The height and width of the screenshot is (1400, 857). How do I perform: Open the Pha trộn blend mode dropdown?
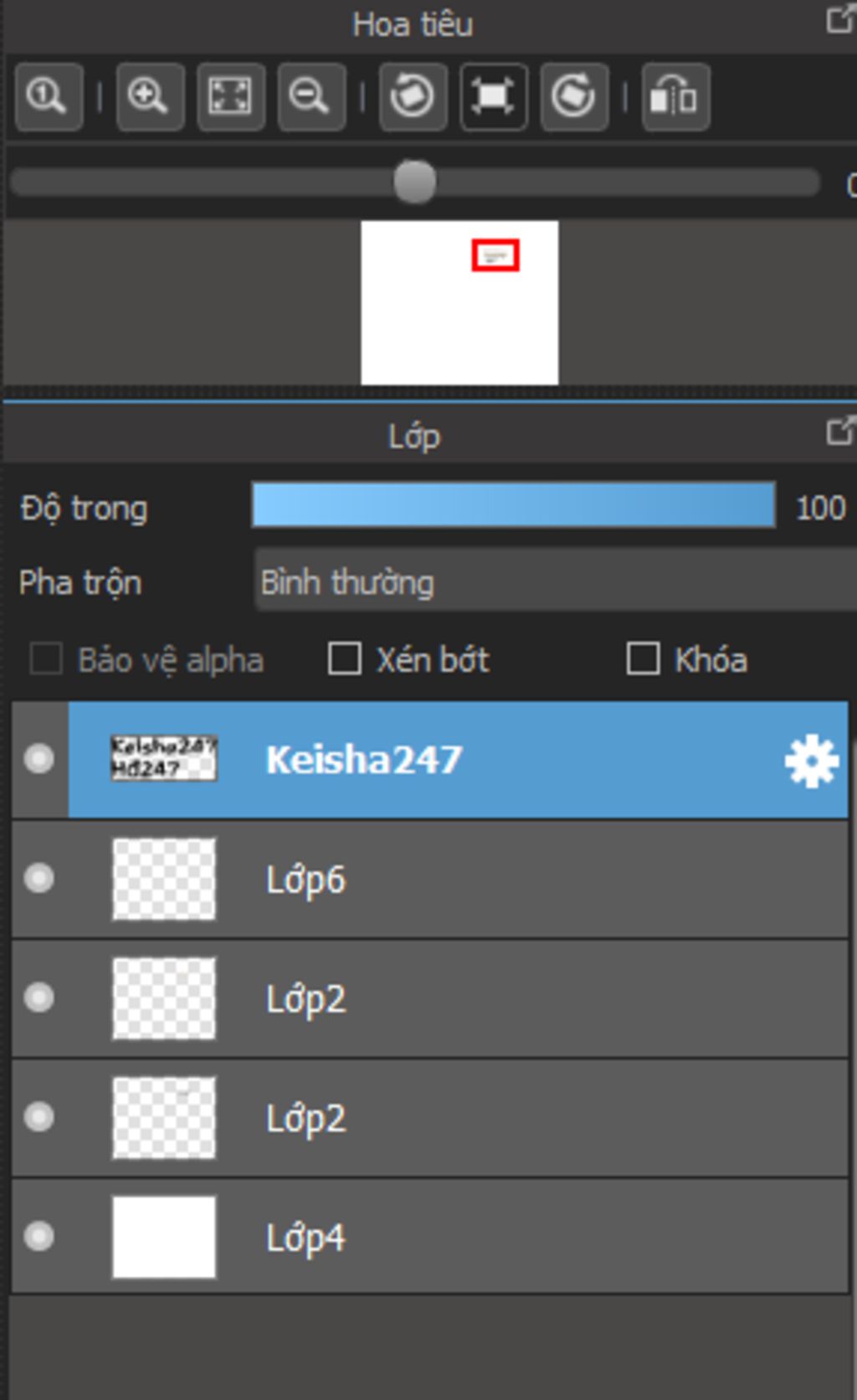pyautogui.click(x=552, y=582)
